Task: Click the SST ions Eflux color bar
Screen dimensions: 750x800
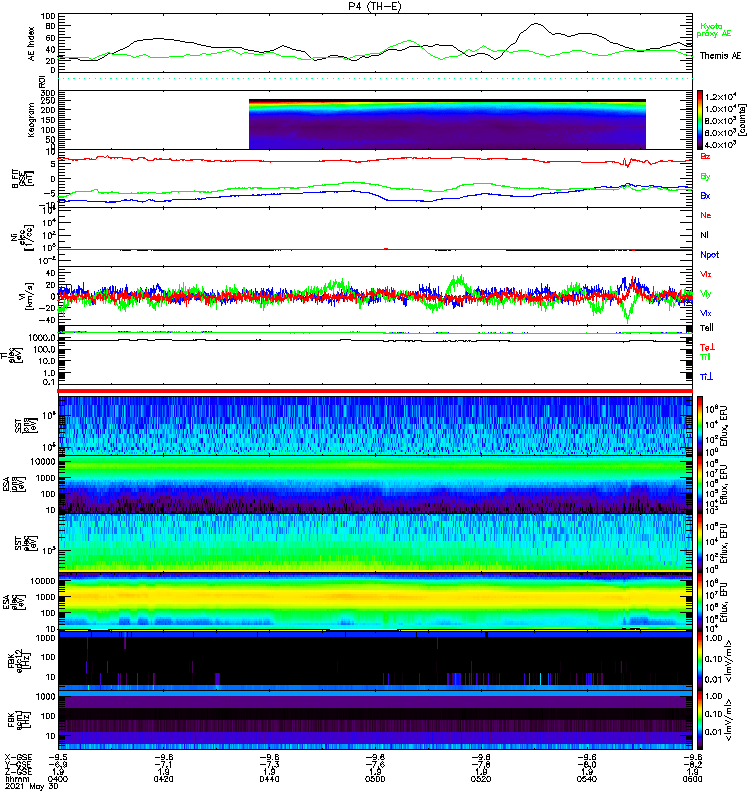Action: coord(701,426)
